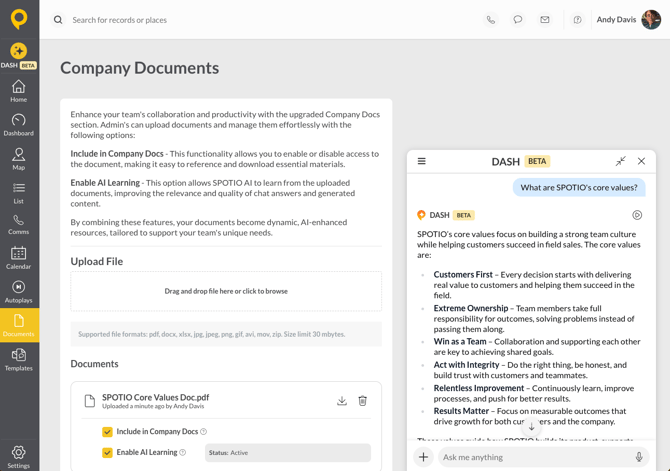Open the email envelope icon in header
The width and height of the screenshot is (670, 471).
tap(544, 20)
